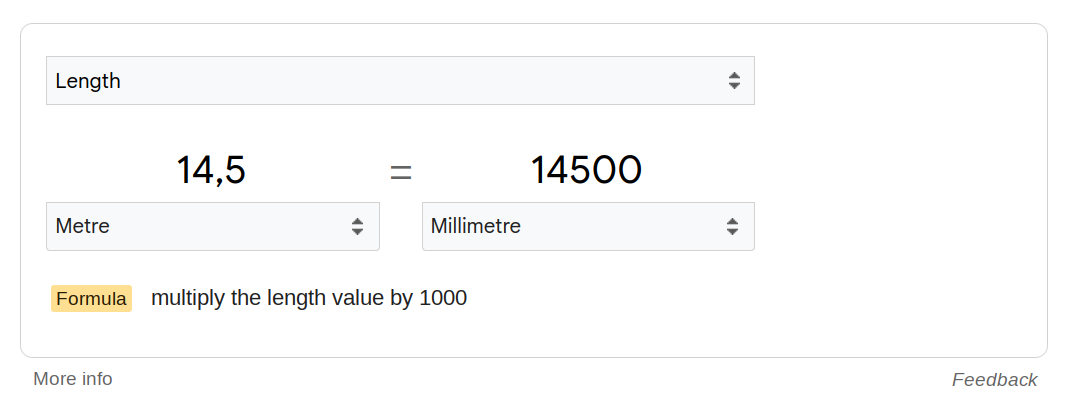Screen dimensions: 1071x405
Task: Click the equals sign between the values
Action: coord(401,172)
